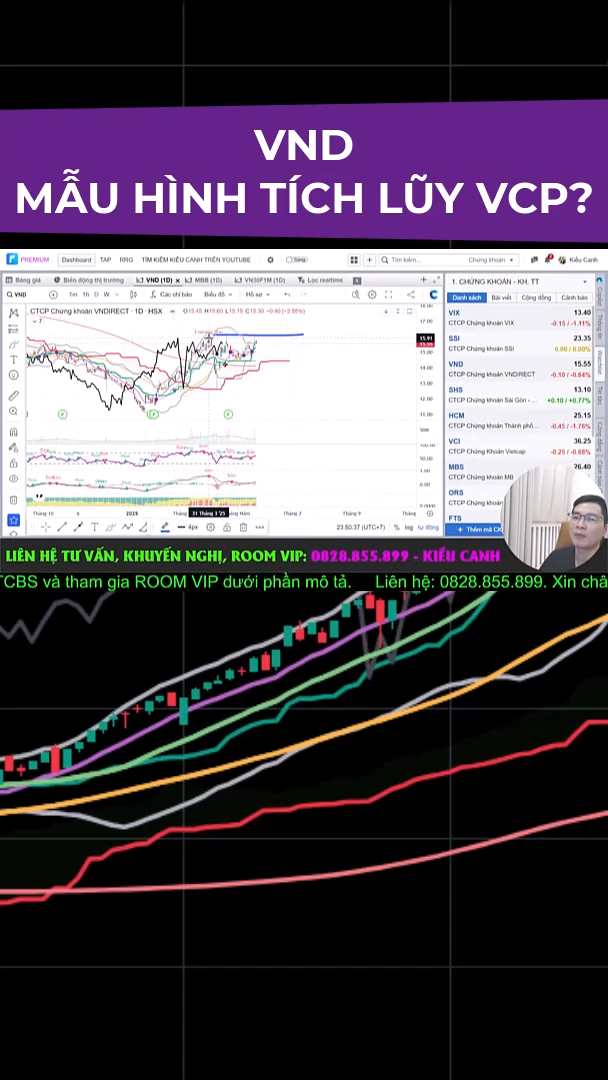Screen dimensions: 608x1080
Task: Click the share chart icon
Action: (x=410, y=294)
